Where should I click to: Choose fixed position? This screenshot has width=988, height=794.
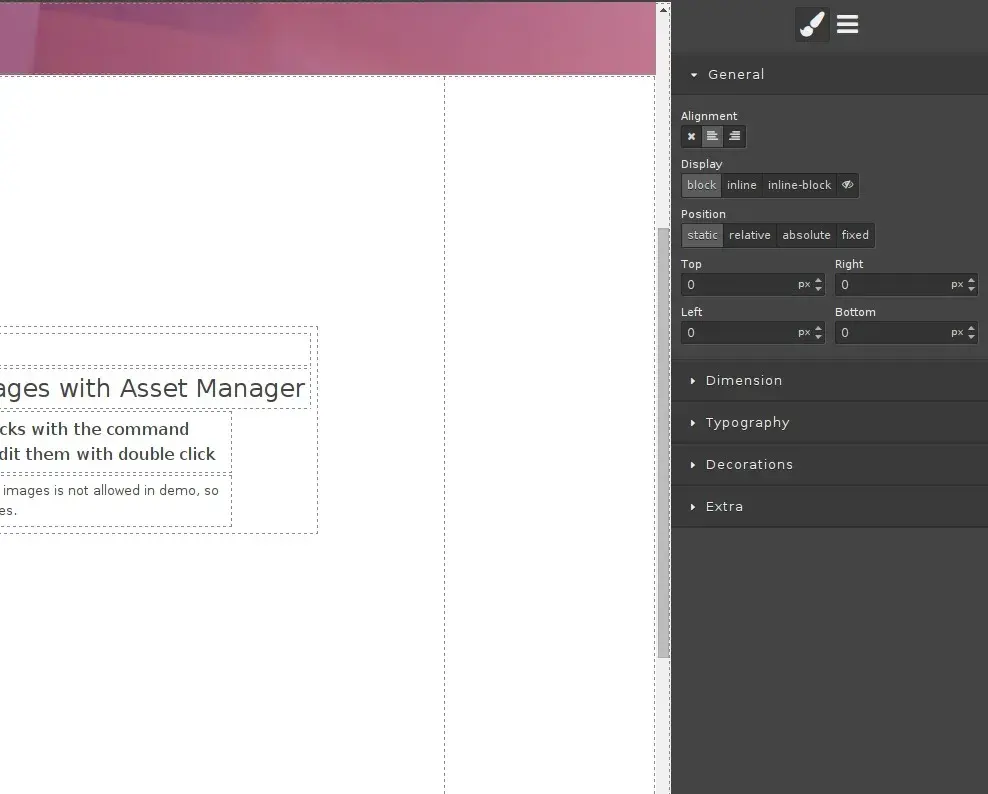(x=855, y=235)
